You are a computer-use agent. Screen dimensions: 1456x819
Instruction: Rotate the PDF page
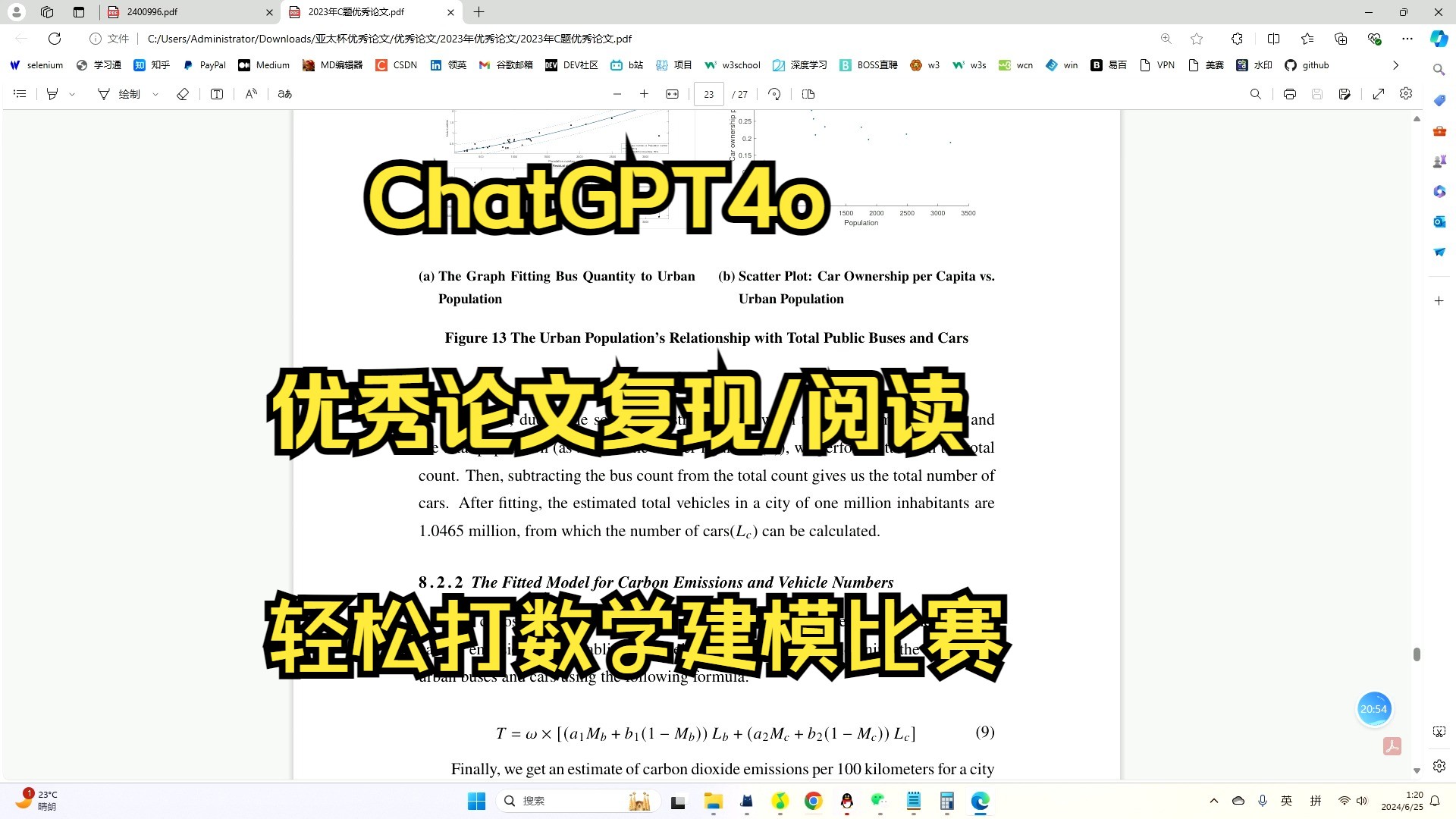click(774, 94)
